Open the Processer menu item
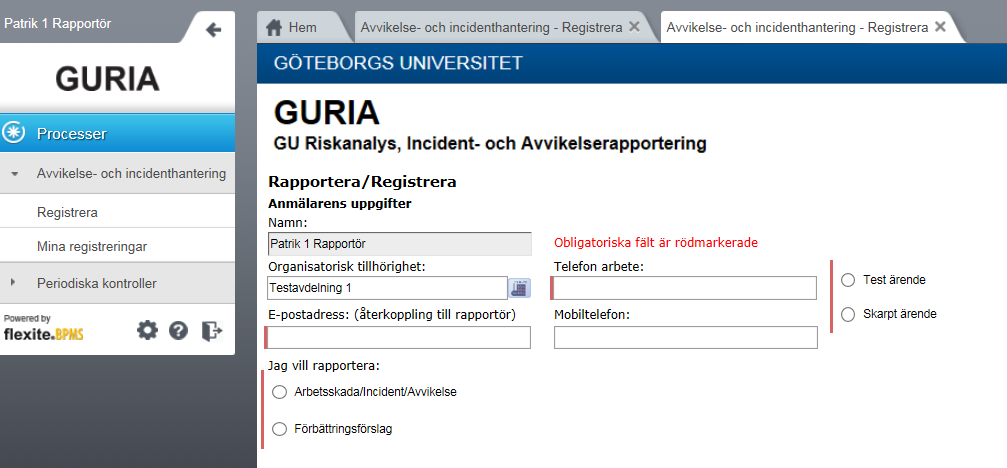This screenshot has height=468, width=1007. point(118,134)
